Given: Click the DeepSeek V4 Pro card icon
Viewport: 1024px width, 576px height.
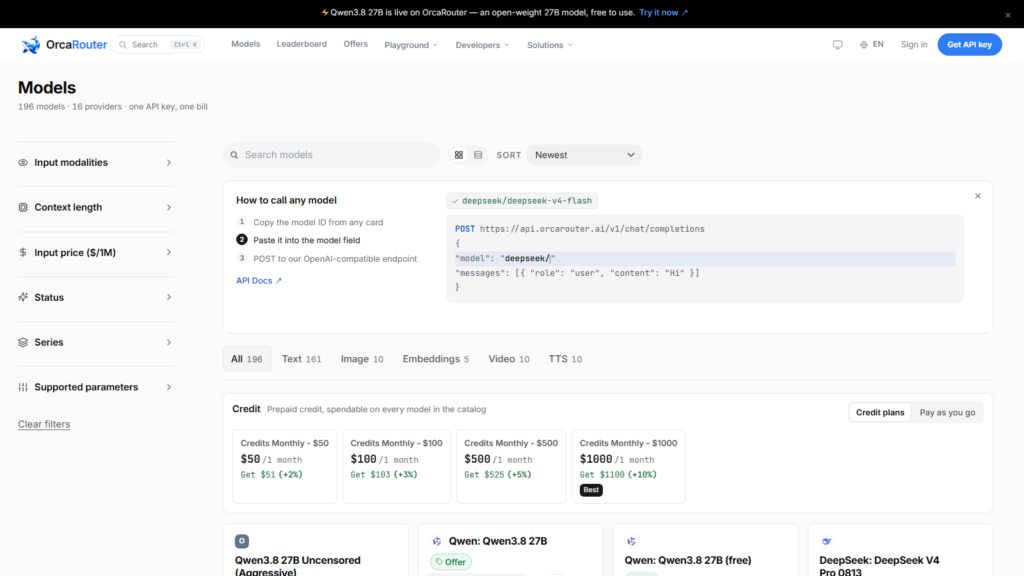Looking at the screenshot, I should (826, 541).
